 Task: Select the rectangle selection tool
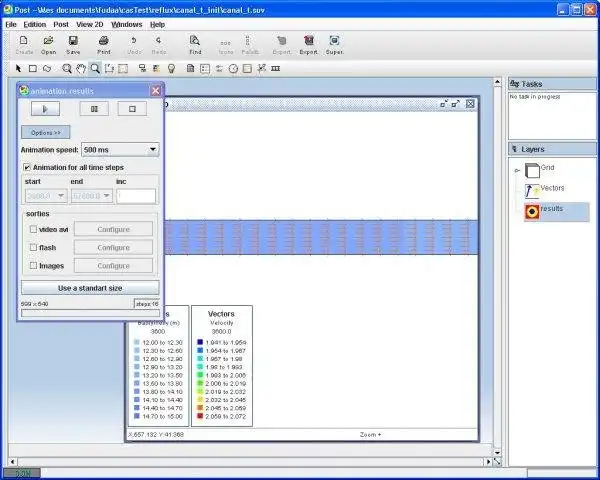click(33, 69)
